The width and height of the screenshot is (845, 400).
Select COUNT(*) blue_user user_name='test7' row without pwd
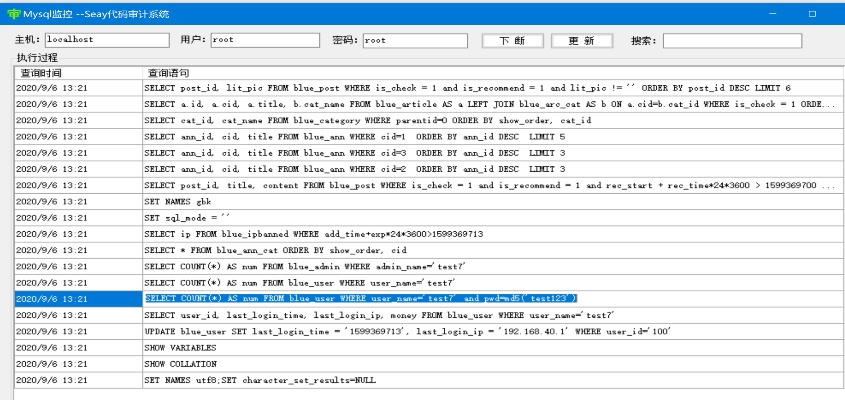point(430,282)
